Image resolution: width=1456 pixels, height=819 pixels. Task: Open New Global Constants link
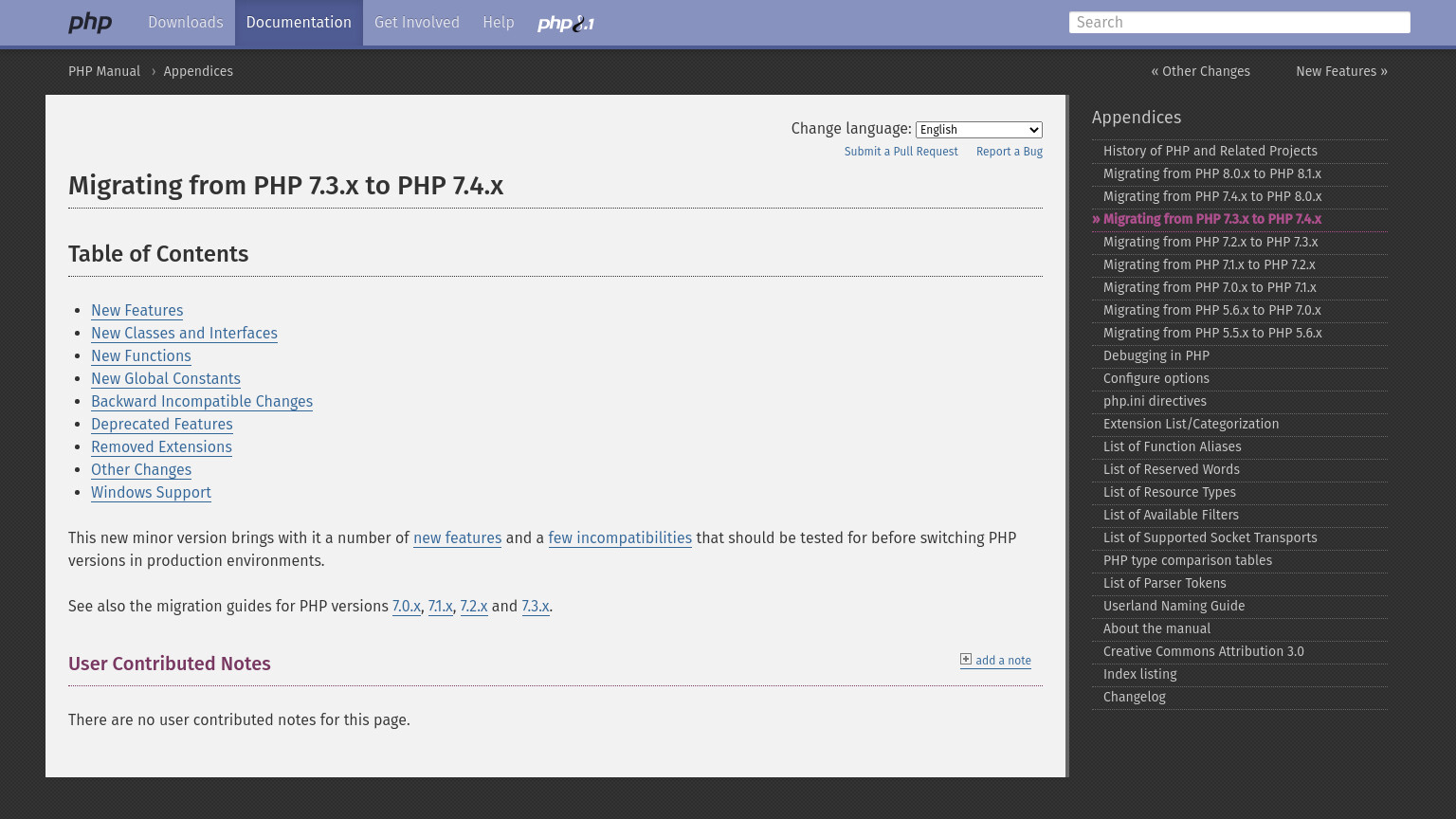[x=166, y=379]
